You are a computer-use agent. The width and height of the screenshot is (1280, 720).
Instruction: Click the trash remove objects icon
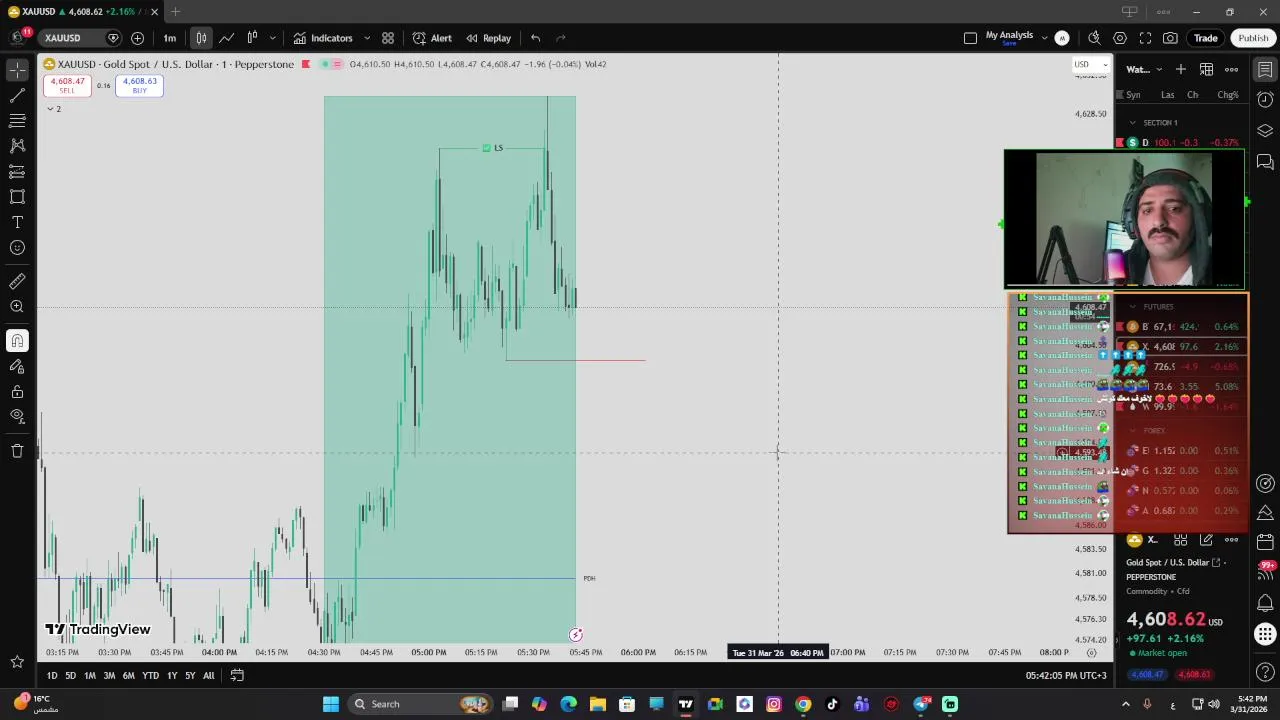tap(17, 451)
